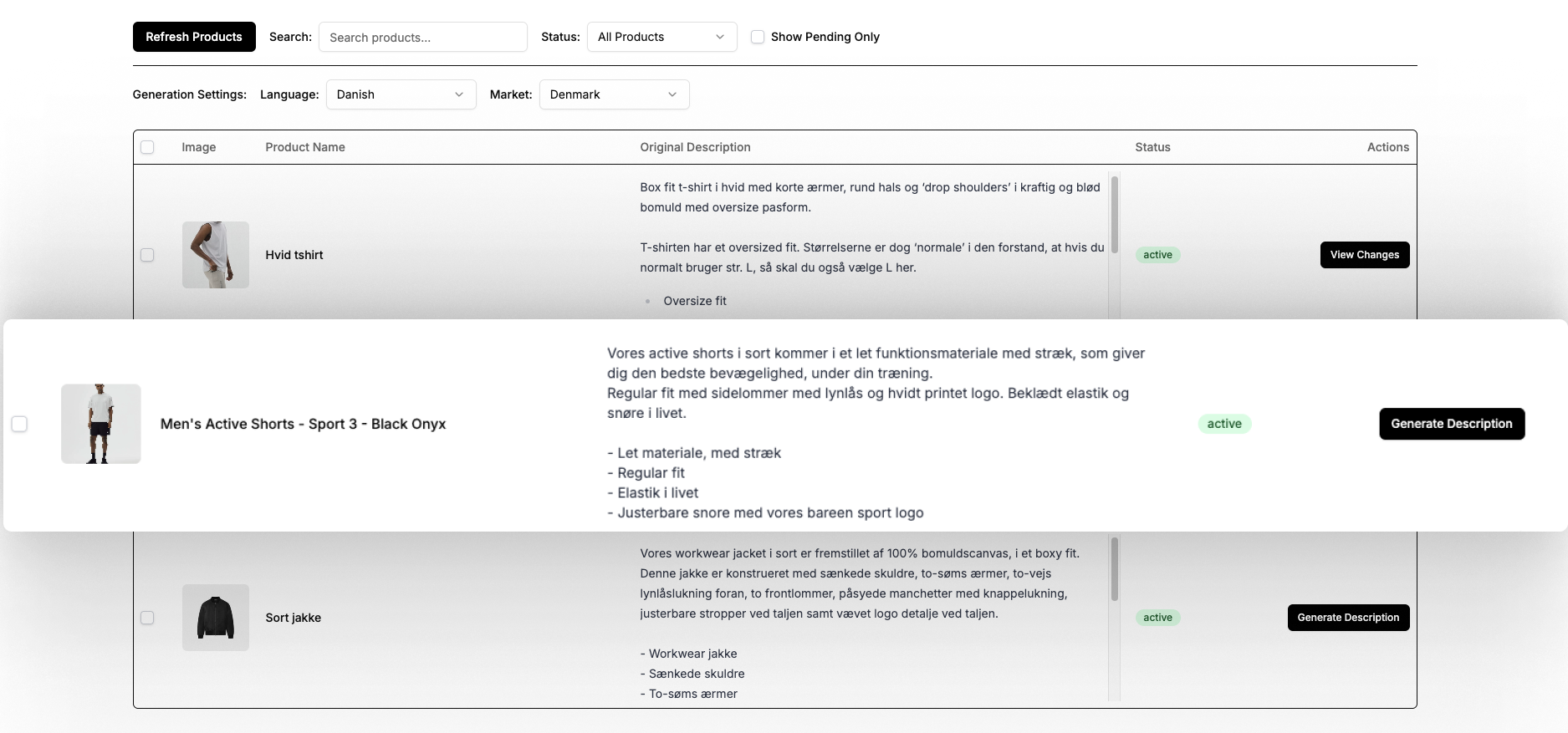Open the black jacket product thumbnail

[216, 618]
